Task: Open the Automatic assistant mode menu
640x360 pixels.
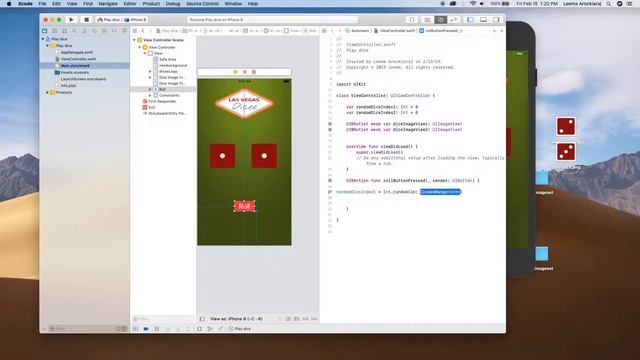Action: 358,31
